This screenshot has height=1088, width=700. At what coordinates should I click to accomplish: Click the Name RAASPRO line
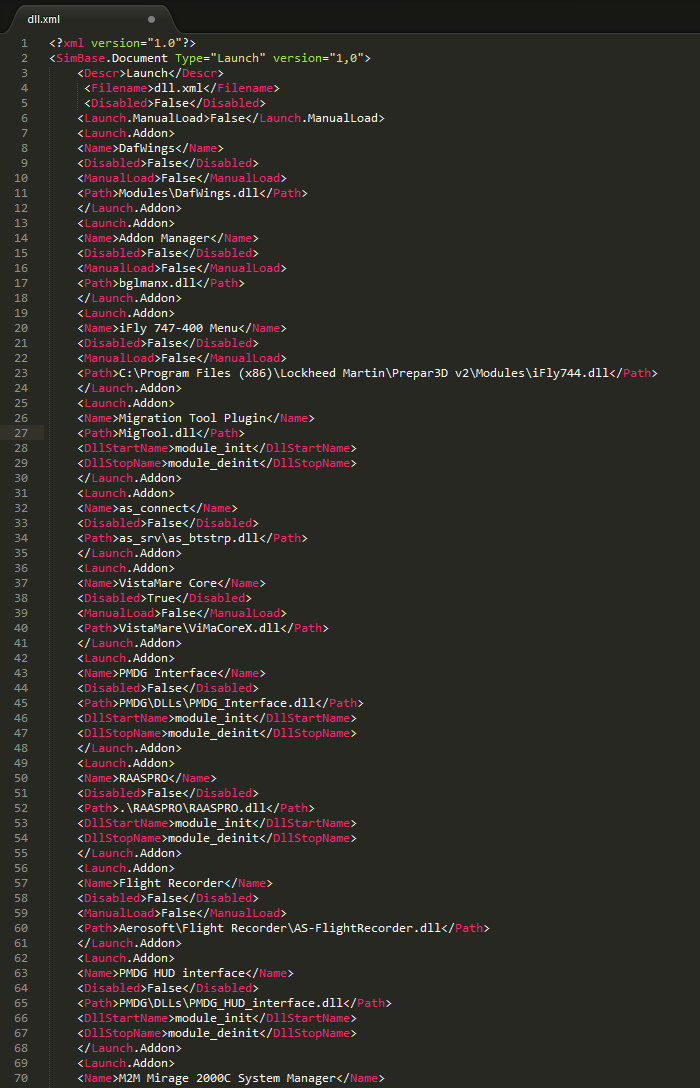(146, 778)
